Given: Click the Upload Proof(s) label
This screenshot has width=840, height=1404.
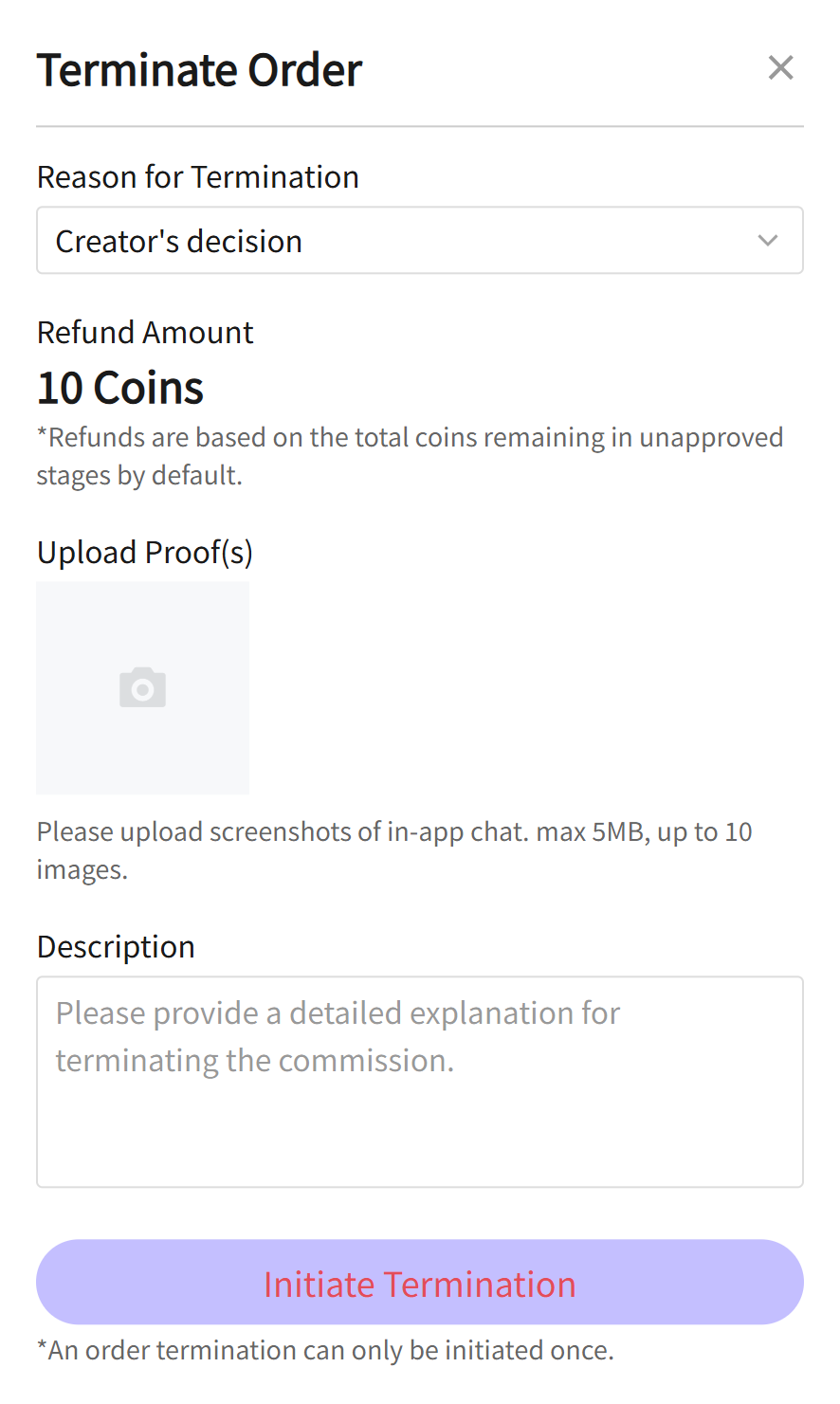Looking at the screenshot, I should point(145,553).
